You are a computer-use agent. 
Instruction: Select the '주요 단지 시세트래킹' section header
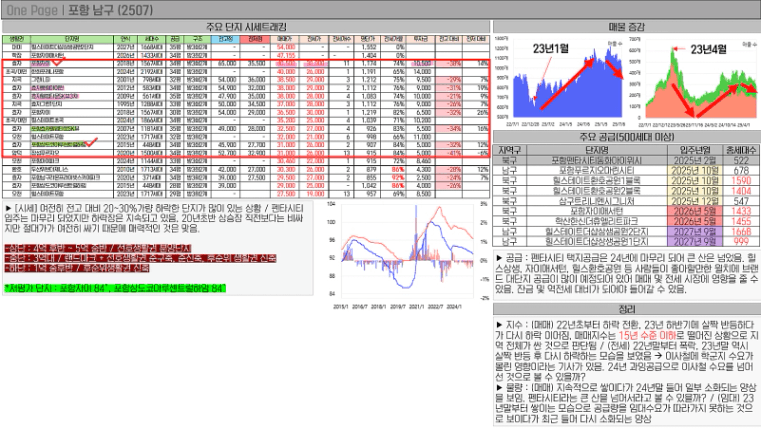tap(246, 27)
